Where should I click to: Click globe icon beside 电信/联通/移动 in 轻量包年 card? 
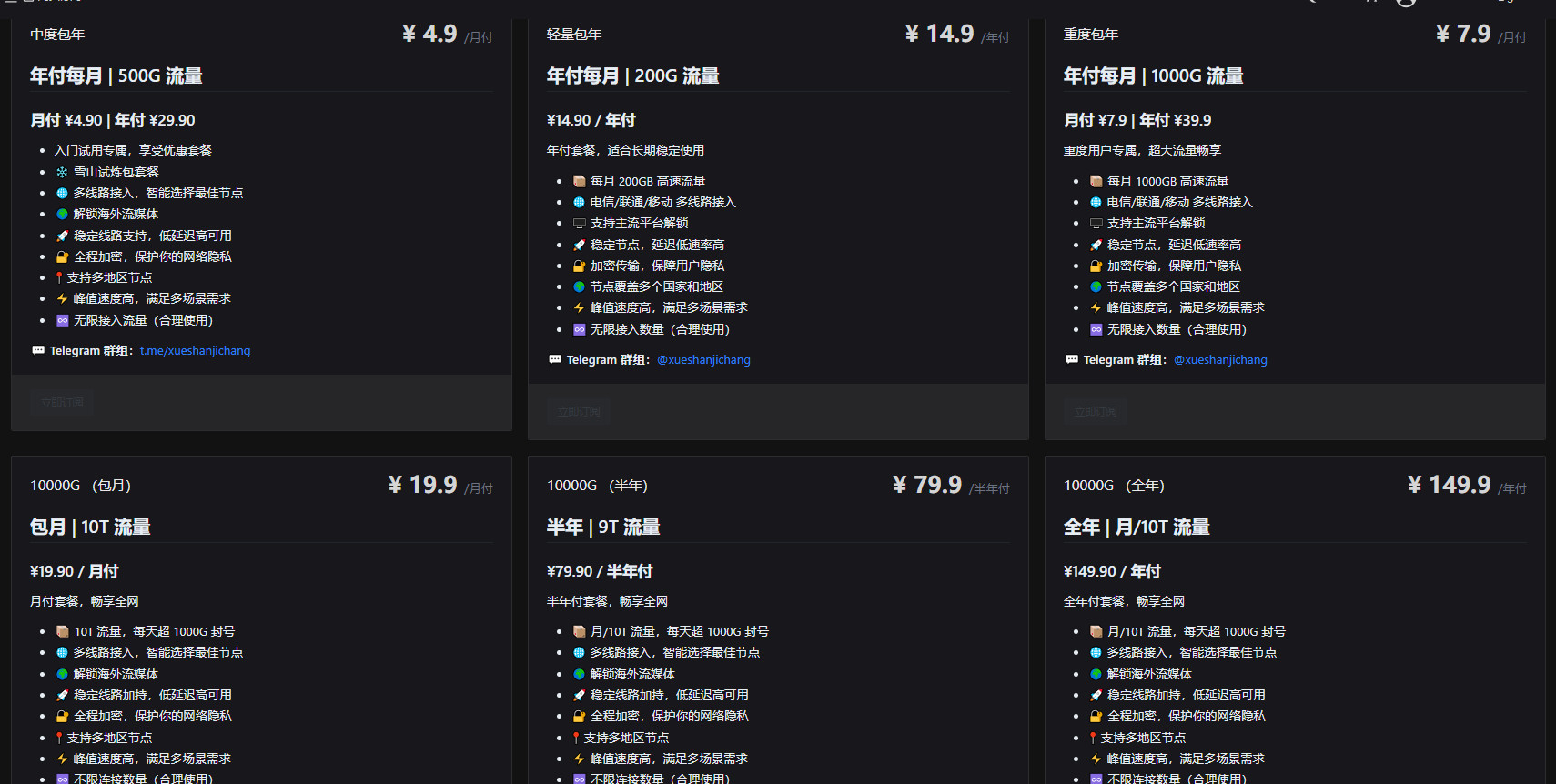579,202
